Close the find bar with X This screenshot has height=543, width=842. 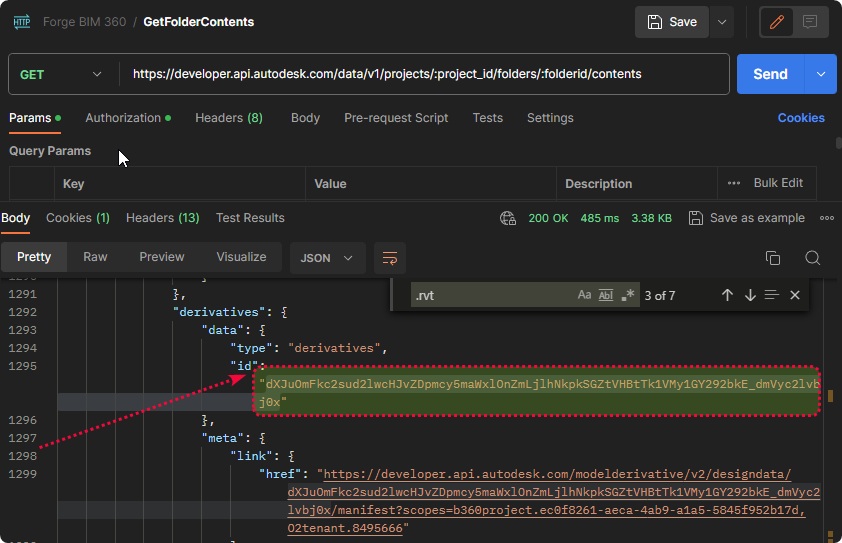click(795, 295)
